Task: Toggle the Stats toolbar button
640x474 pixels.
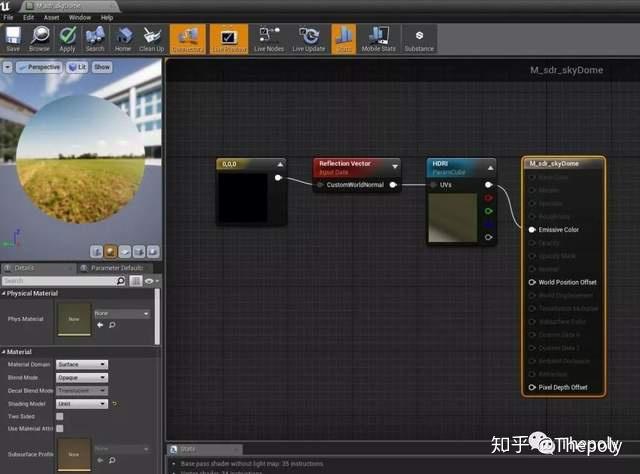Action: pos(343,39)
